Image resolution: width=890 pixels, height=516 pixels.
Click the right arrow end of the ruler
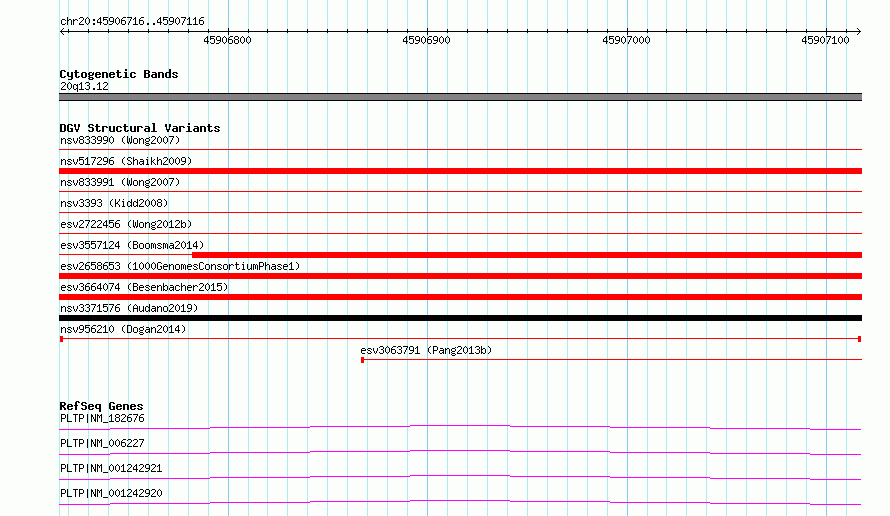[858, 31]
